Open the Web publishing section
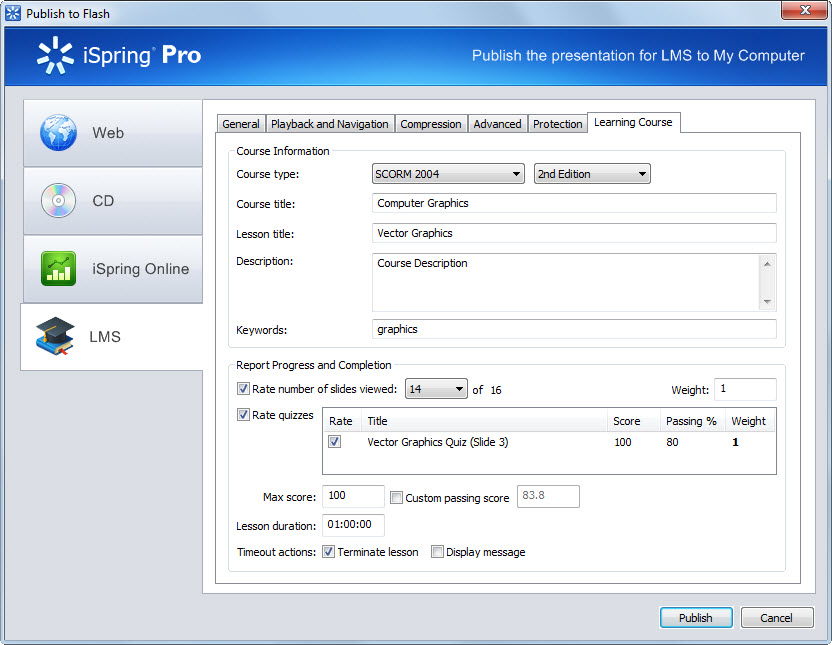 pos(112,133)
